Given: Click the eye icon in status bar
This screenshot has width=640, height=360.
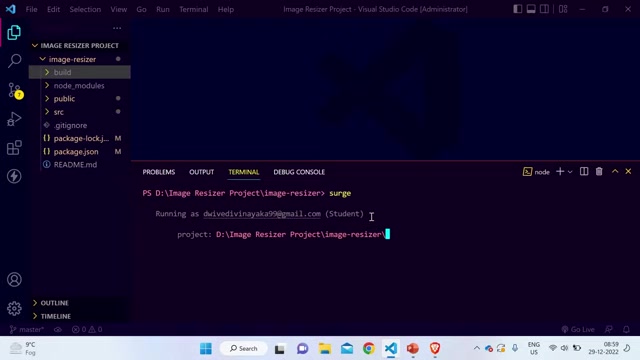Looking at the screenshot, I should [x=58, y=329].
